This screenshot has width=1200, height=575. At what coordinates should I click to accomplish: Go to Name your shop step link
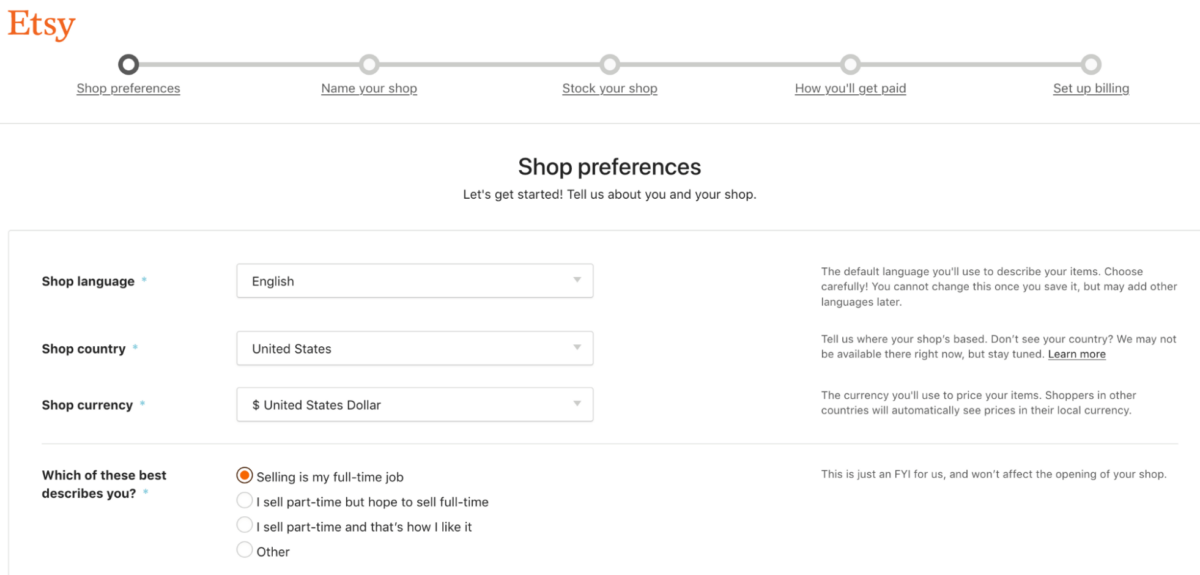[x=369, y=88]
